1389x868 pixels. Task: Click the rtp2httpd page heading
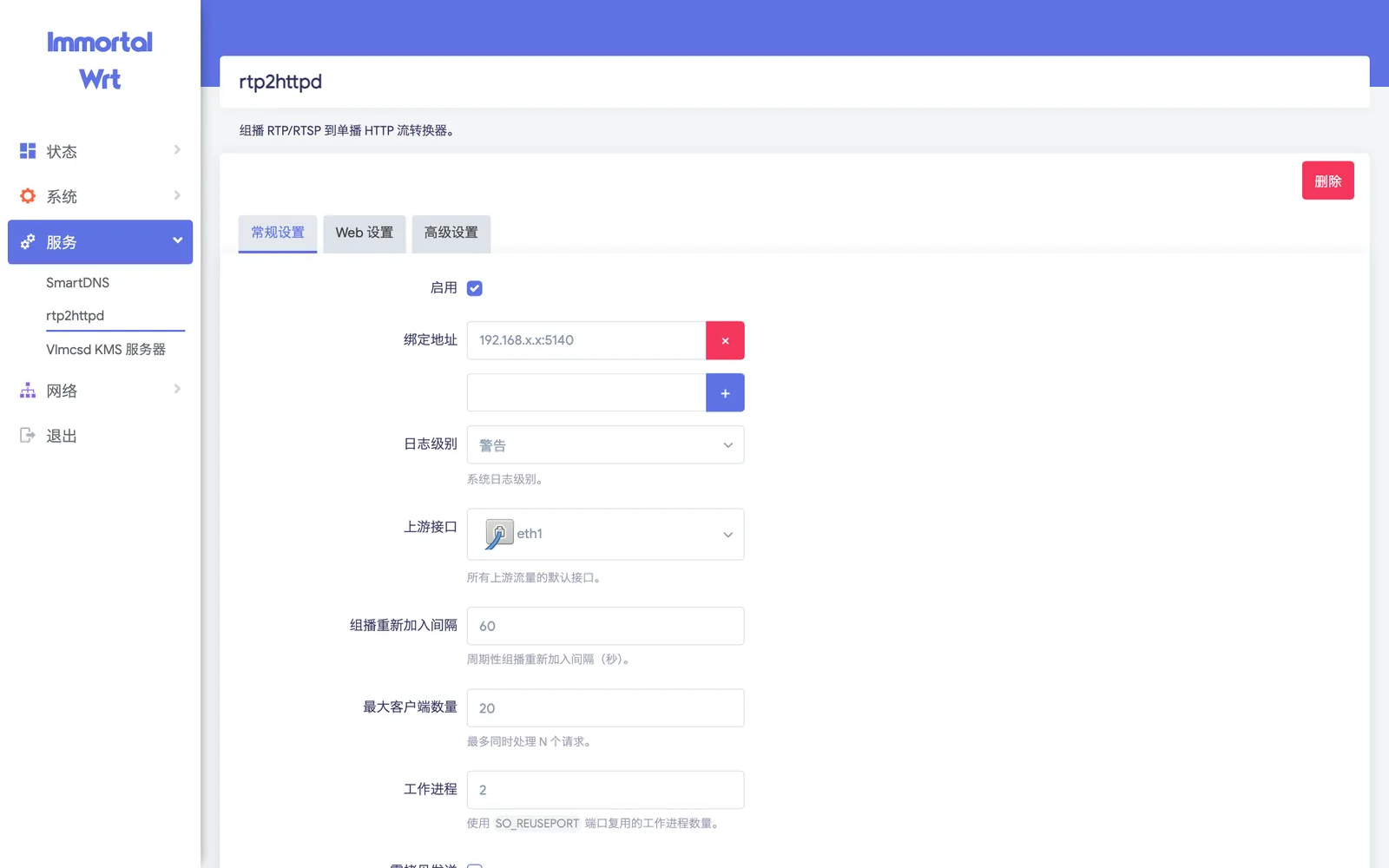(280, 82)
